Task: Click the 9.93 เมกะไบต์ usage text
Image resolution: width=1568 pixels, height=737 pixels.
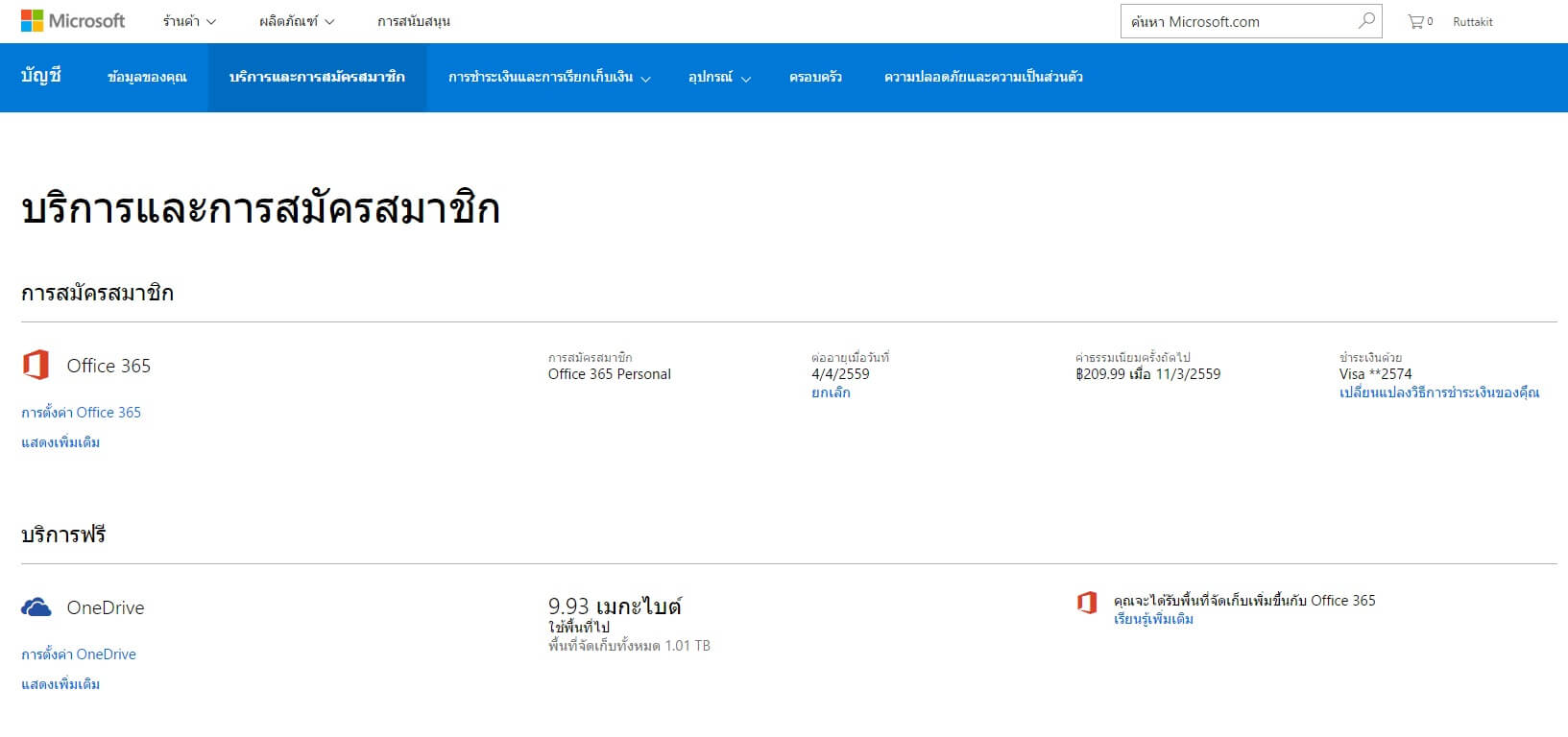Action: point(615,606)
